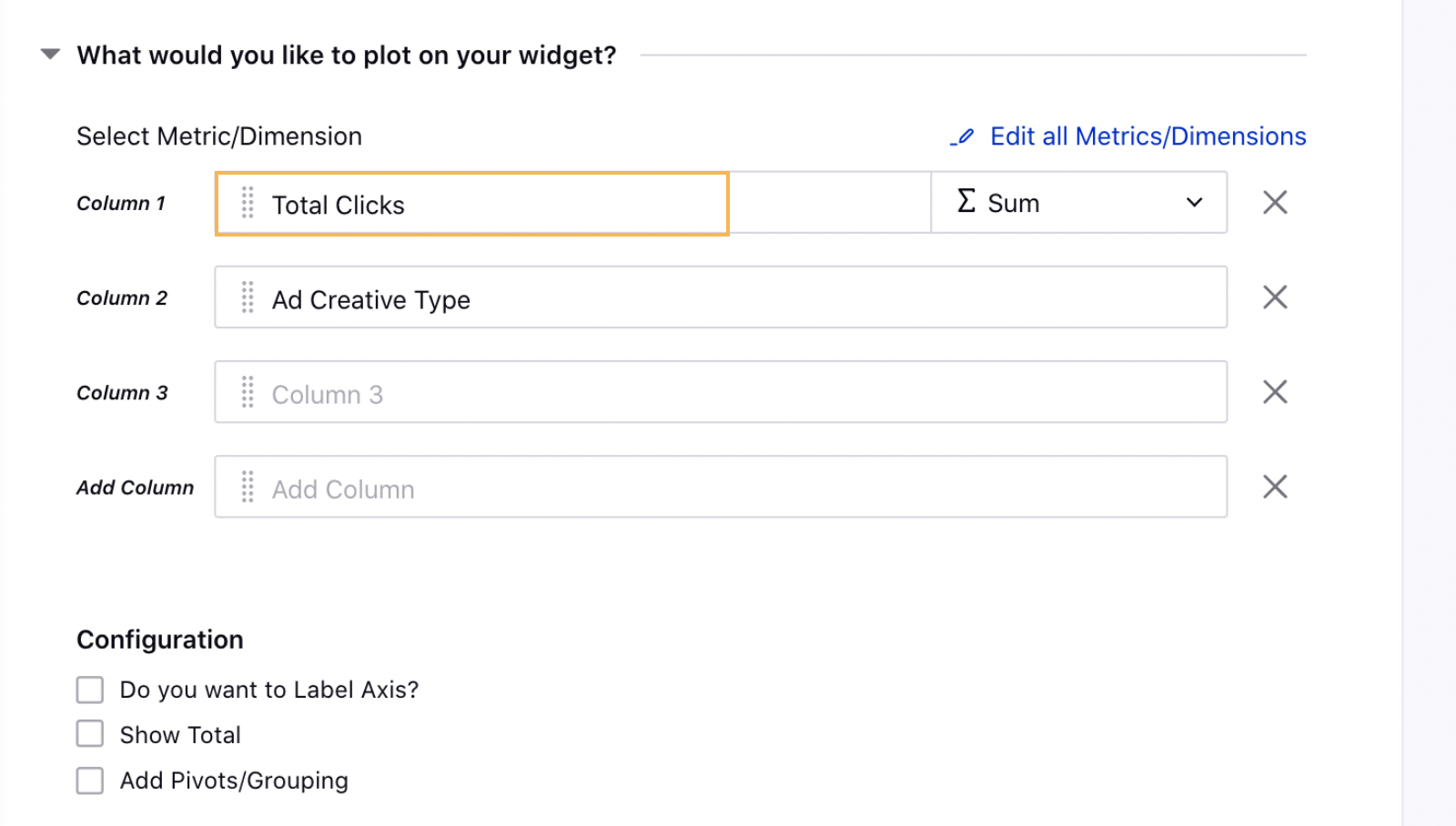Image resolution: width=1456 pixels, height=826 pixels.
Task: Grab the Total Clicks drag handle
Action: click(x=248, y=203)
